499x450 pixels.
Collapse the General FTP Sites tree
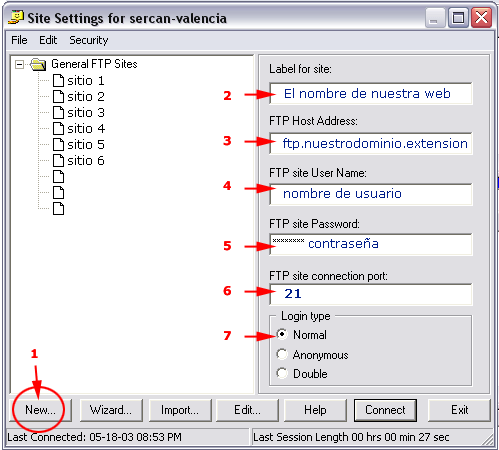click(20, 64)
